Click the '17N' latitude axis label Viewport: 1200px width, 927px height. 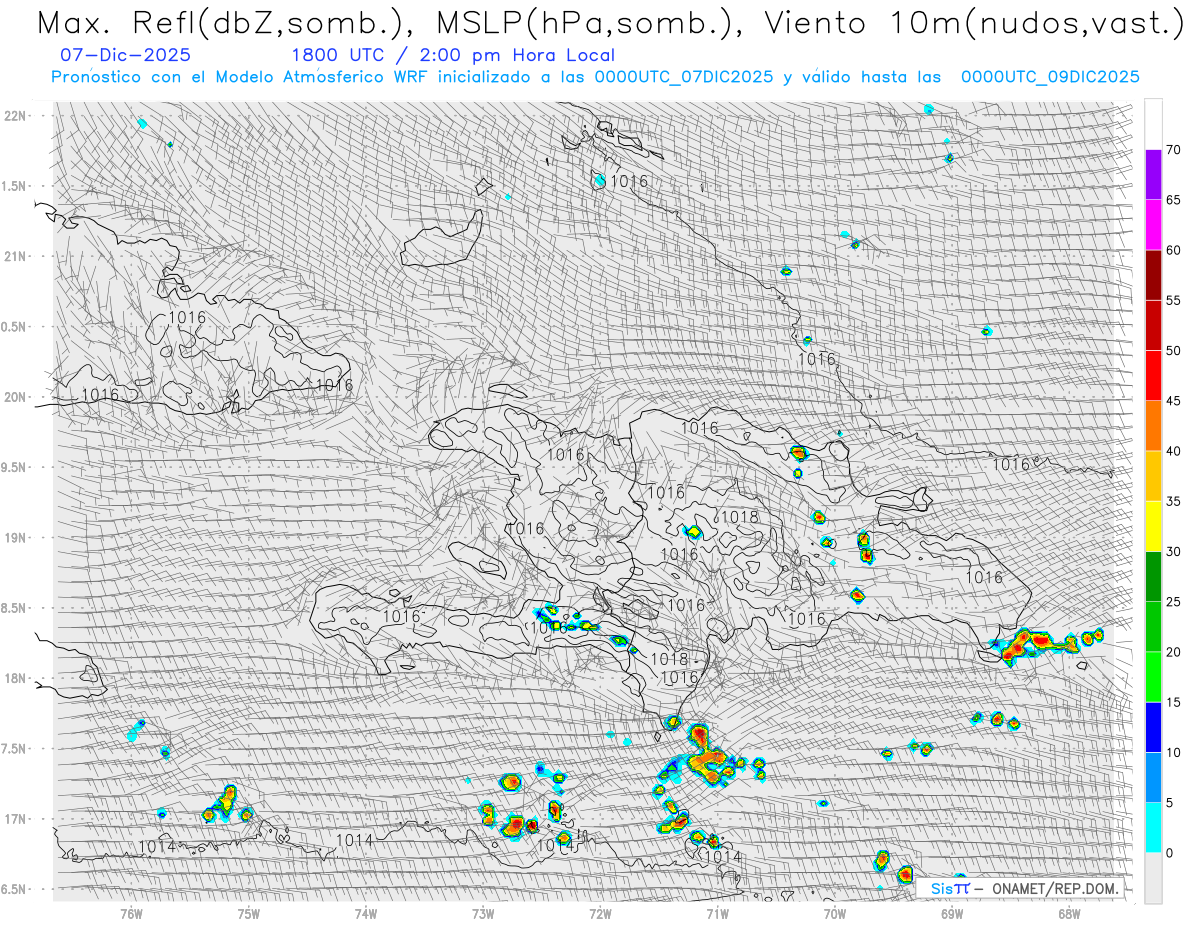15,819
